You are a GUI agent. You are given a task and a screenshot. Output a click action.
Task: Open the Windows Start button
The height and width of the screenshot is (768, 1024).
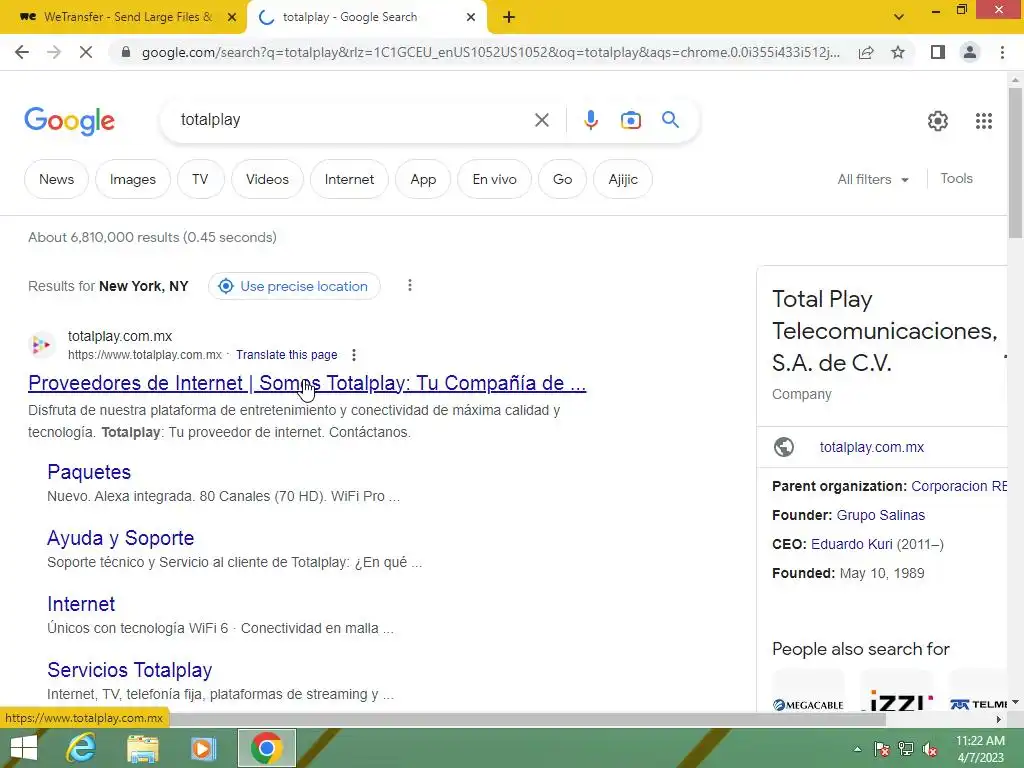[x=24, y=748]
